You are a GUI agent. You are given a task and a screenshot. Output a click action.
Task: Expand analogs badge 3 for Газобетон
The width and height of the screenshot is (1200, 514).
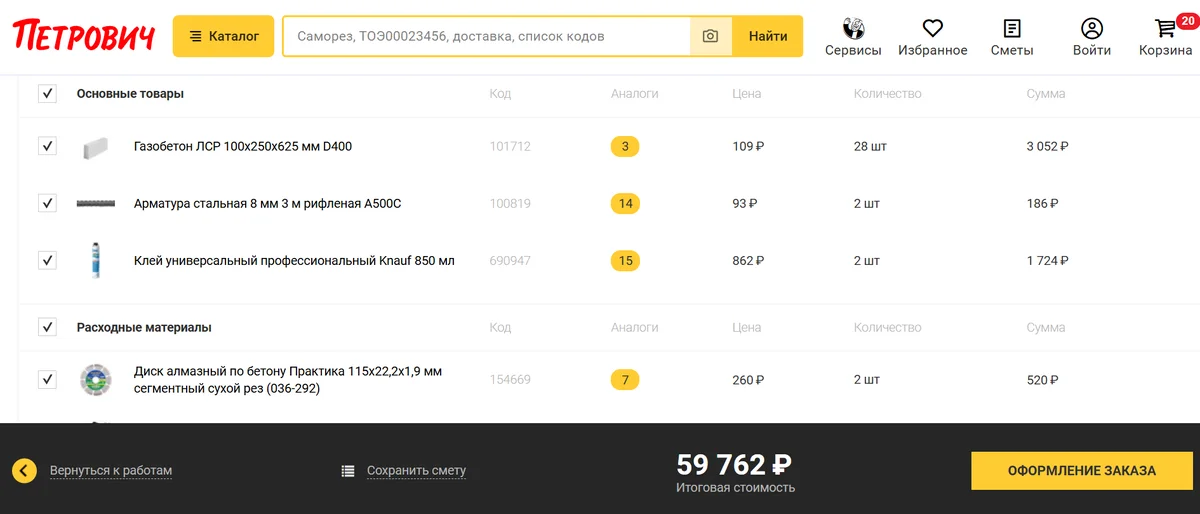[x=625, y=147]
